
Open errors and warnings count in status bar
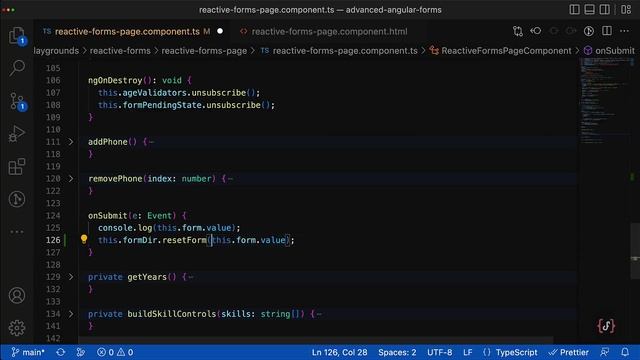pyautogui.click(x=115, y=352)
